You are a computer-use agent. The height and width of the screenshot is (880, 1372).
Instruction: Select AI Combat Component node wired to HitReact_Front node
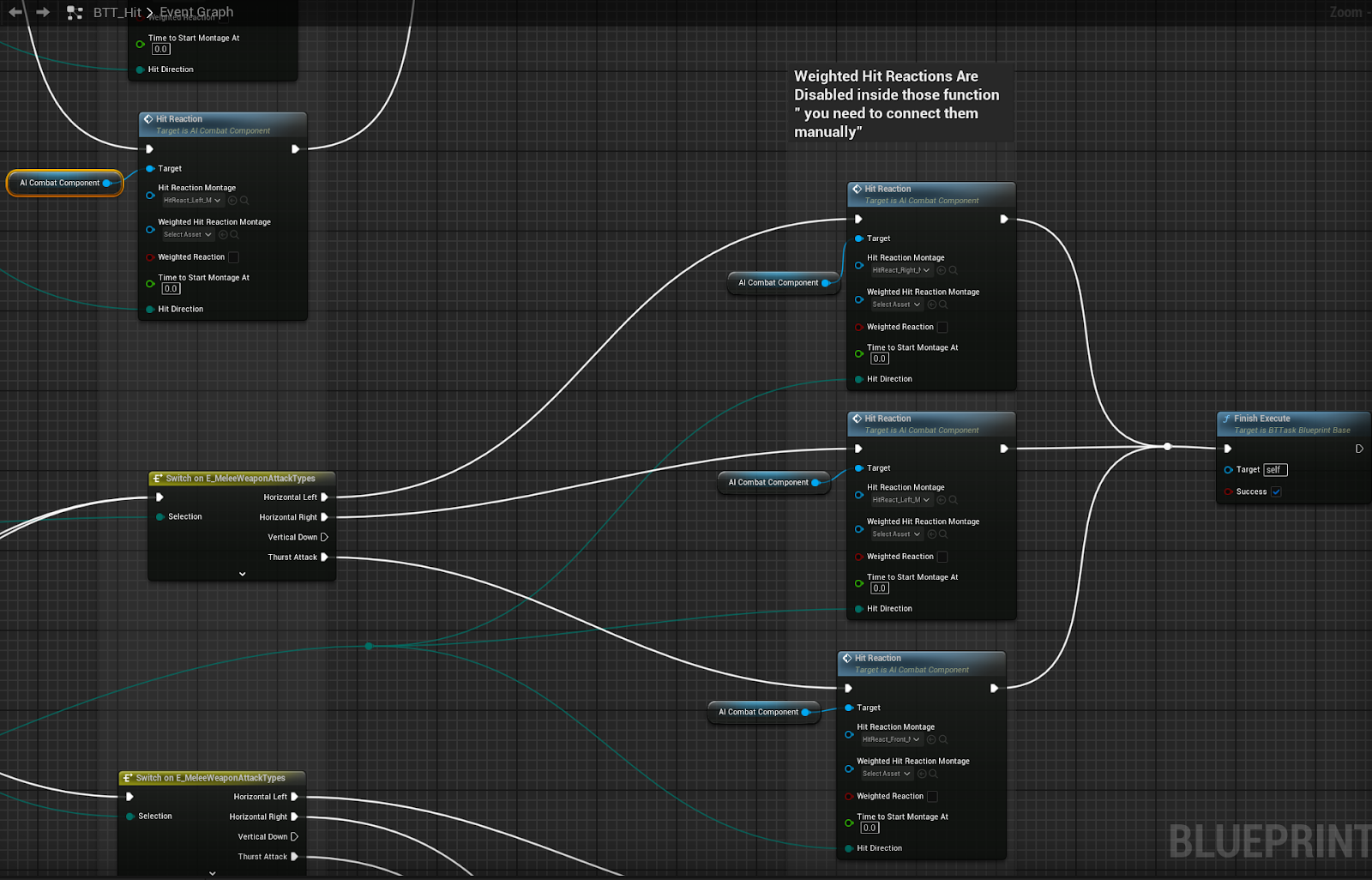pyautogui.click(x=763, y=712)
